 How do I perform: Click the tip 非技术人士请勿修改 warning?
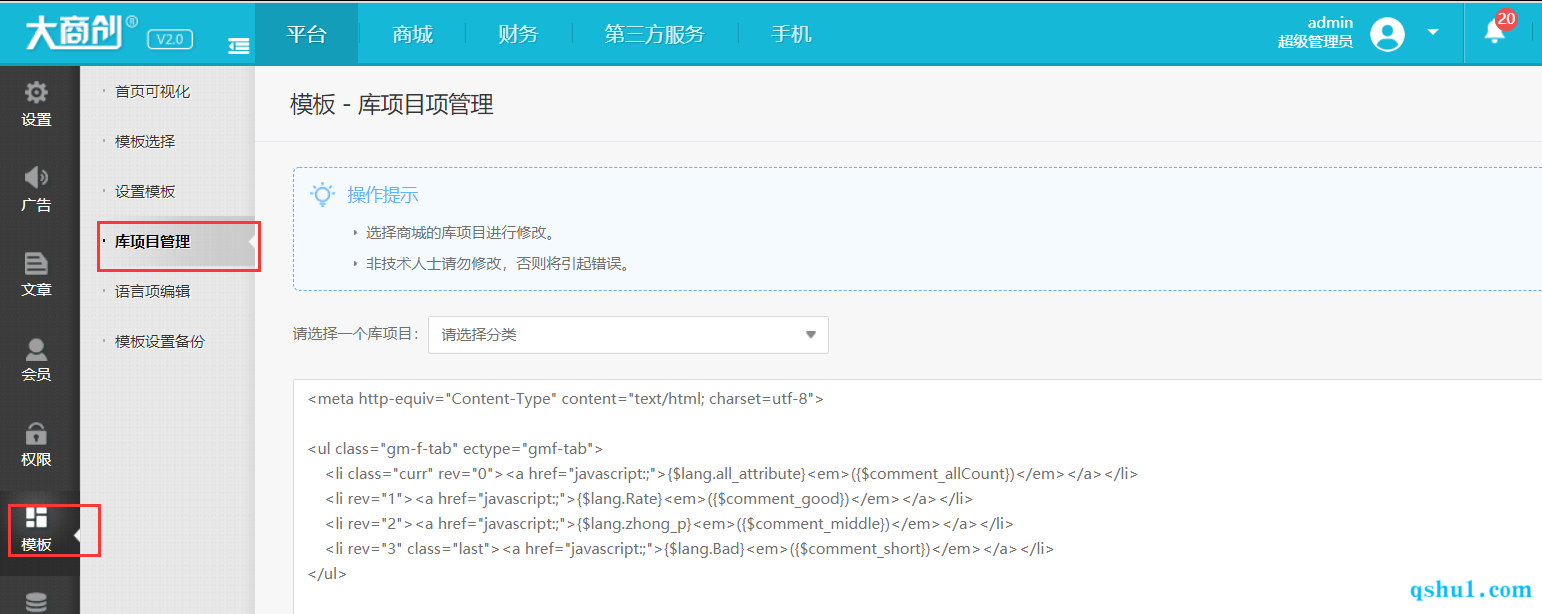tap(497, 264)
